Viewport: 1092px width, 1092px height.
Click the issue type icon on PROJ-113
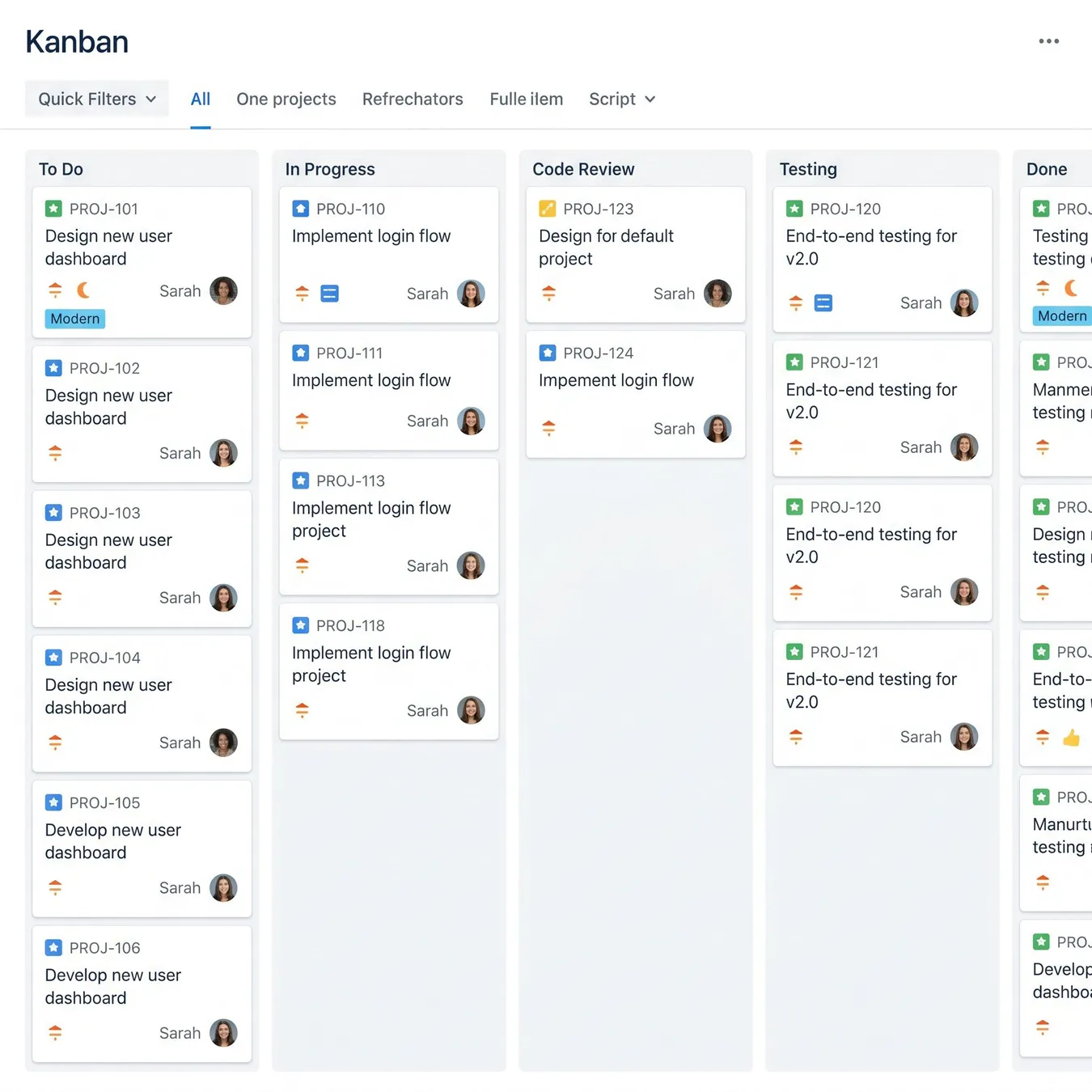301,480
